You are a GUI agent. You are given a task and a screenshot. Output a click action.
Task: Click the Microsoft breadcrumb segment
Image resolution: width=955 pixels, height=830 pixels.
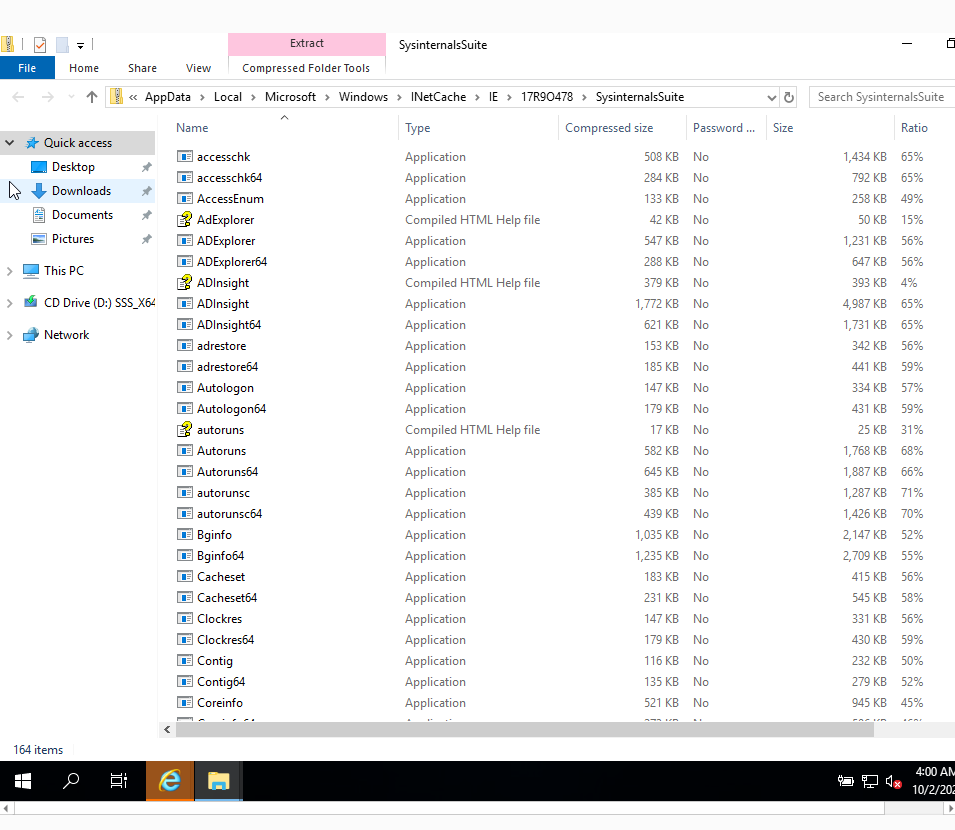tap(290, 97)
